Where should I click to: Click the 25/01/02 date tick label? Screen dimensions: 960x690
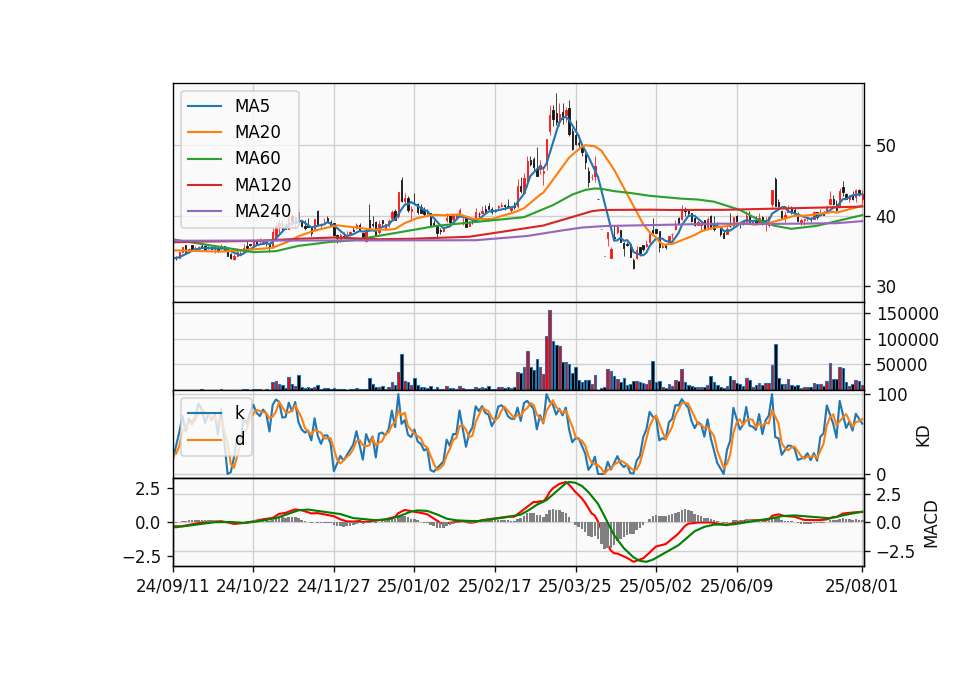pos(414,586)
